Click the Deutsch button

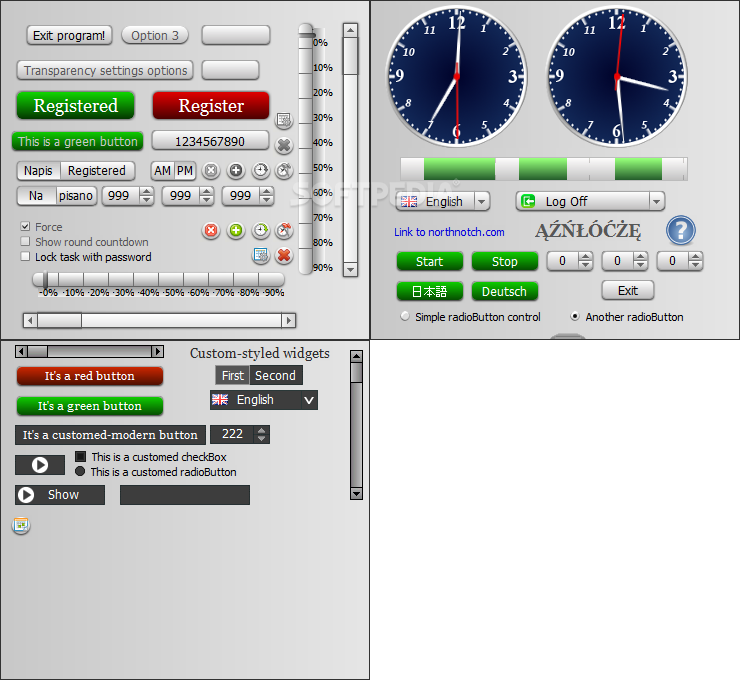pos(505,291)
